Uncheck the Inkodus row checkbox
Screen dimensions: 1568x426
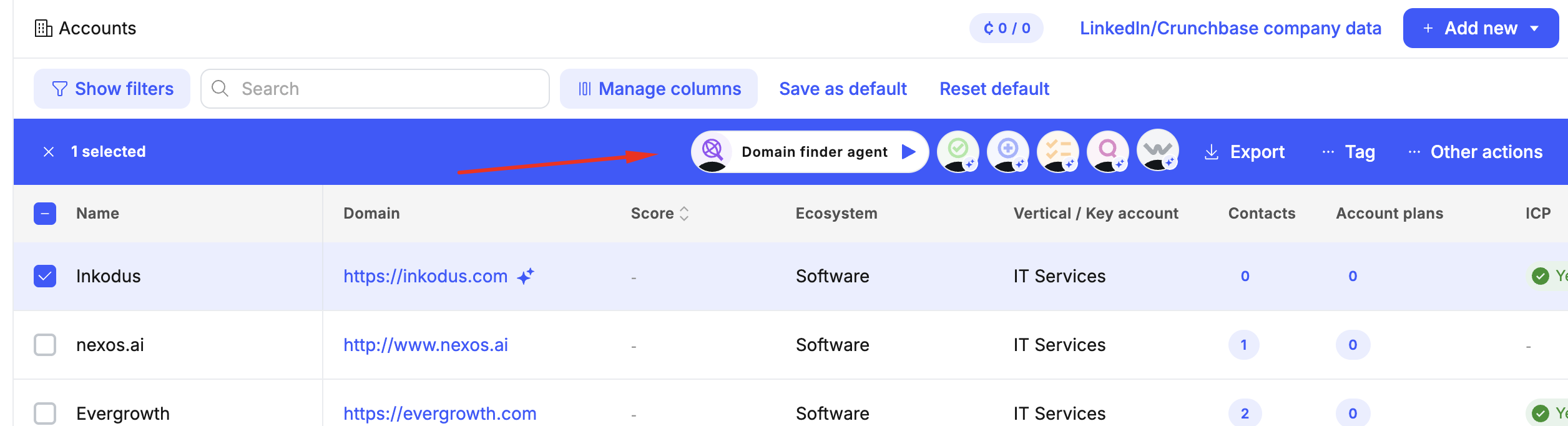[x=45, y=276]
